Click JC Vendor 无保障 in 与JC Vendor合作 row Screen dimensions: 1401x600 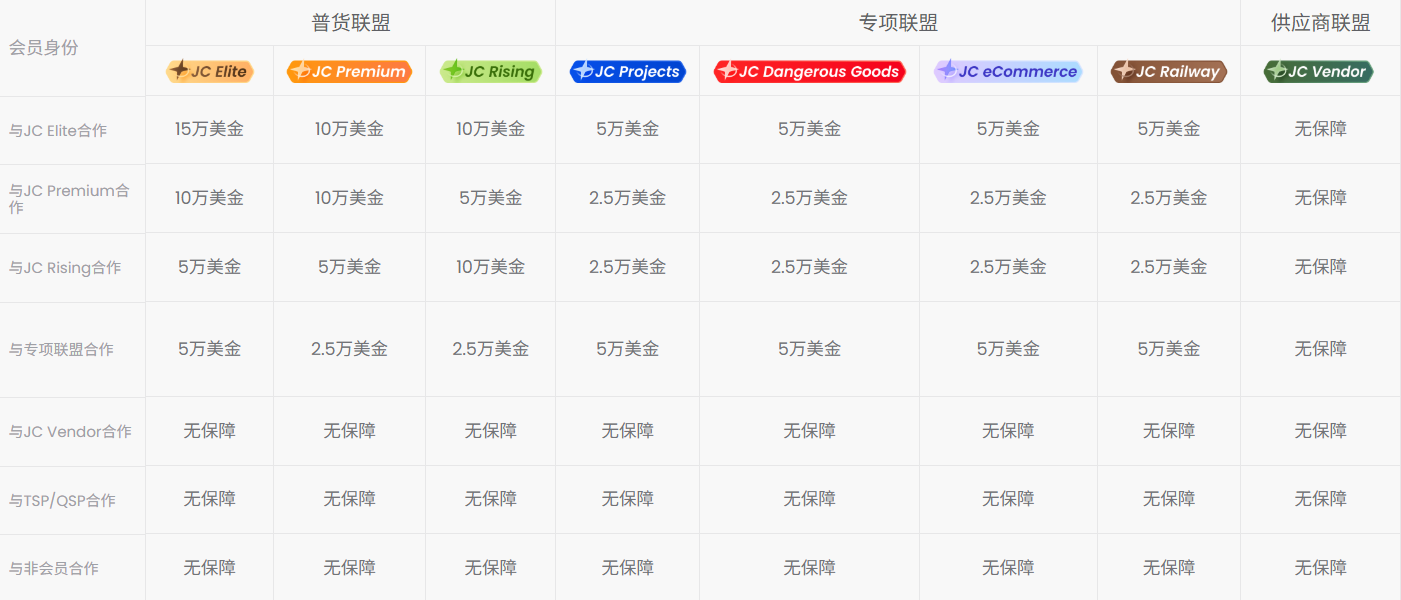(x=1320, y=431)
